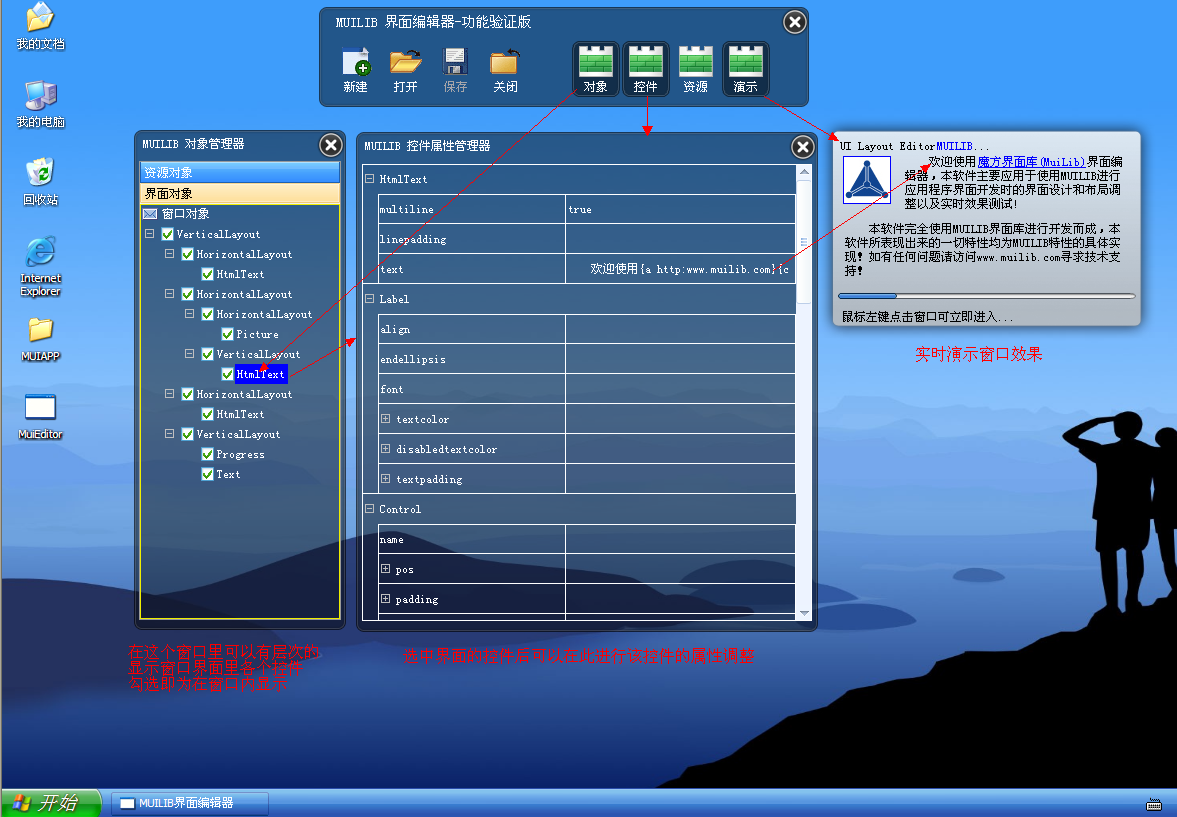
Task: Expand the textcolor property
Action: tap(385, 418)
